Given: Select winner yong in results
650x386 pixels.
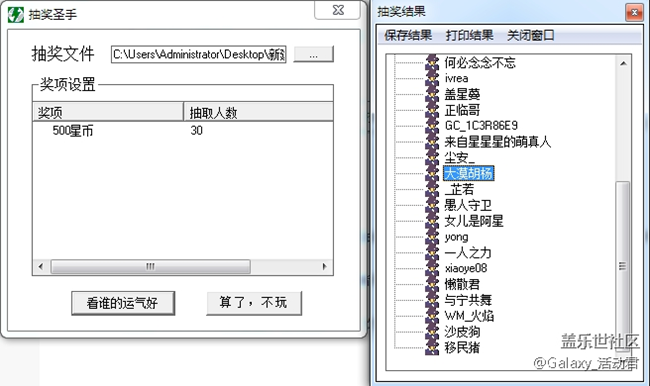Looking at the screenshot, I should (x=456, y=237).
